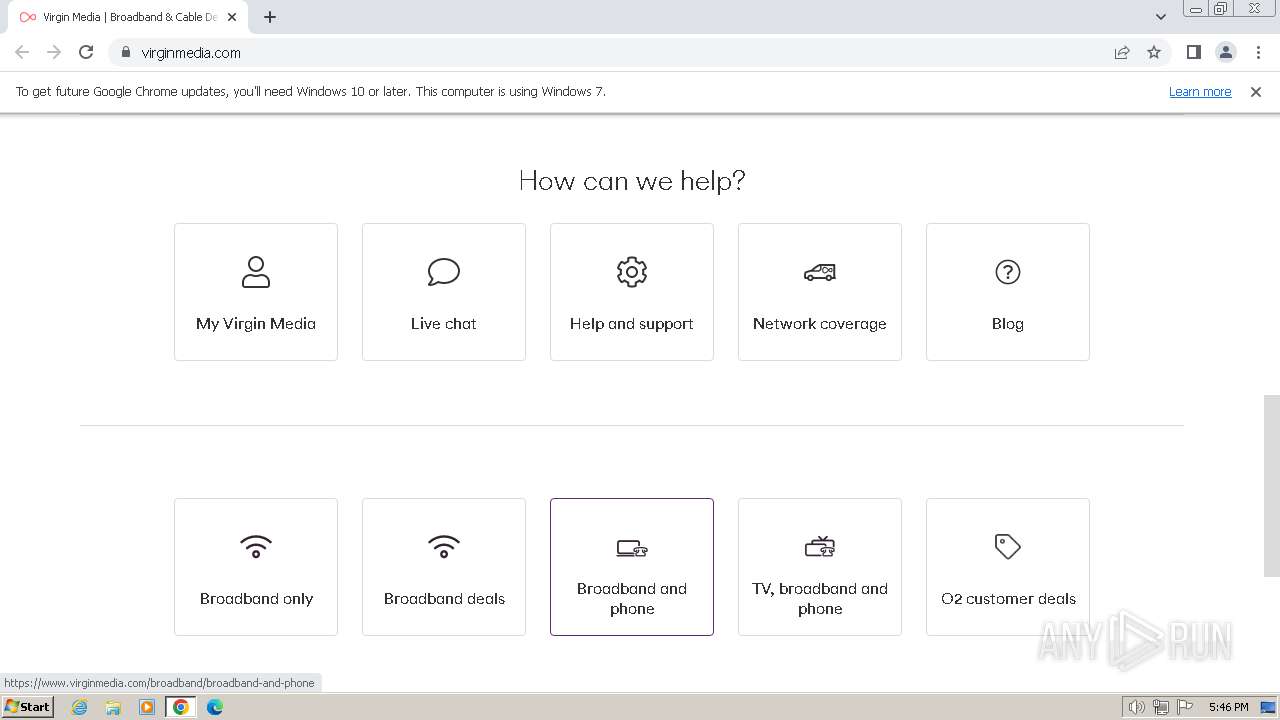Open a new tab with the plus button
The height and width of the screenshot is (720, 1280).
pos(270,17)
